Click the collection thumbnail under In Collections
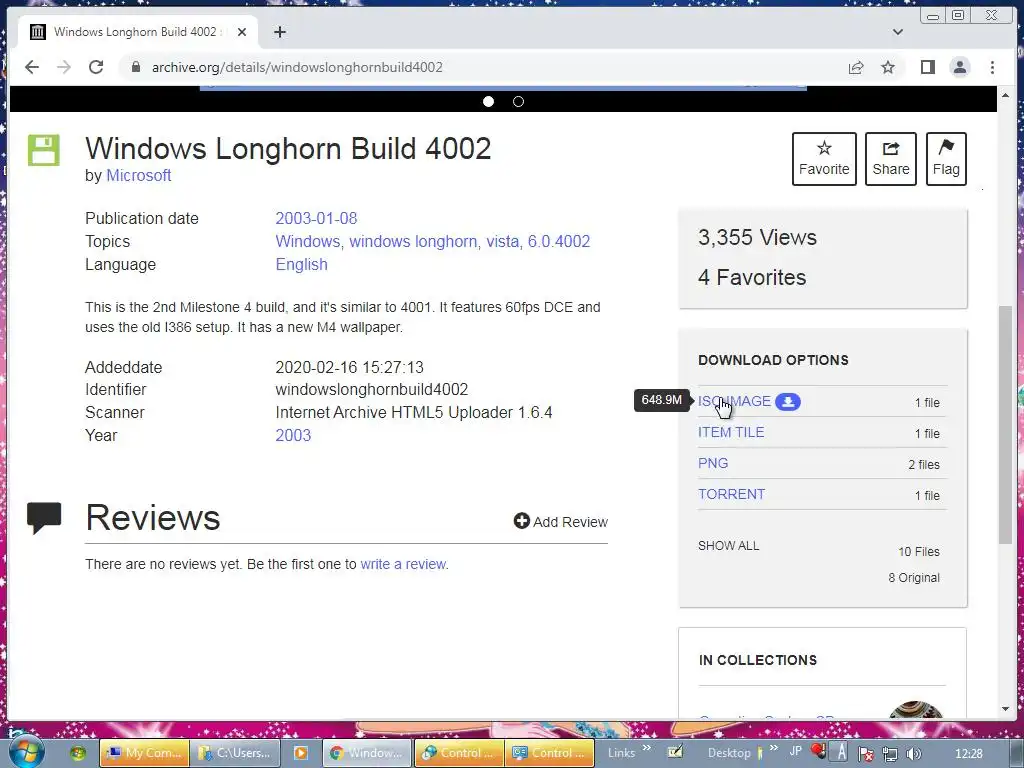The height and width of the screenshot is (768, 1024). [x=916, y=710]
